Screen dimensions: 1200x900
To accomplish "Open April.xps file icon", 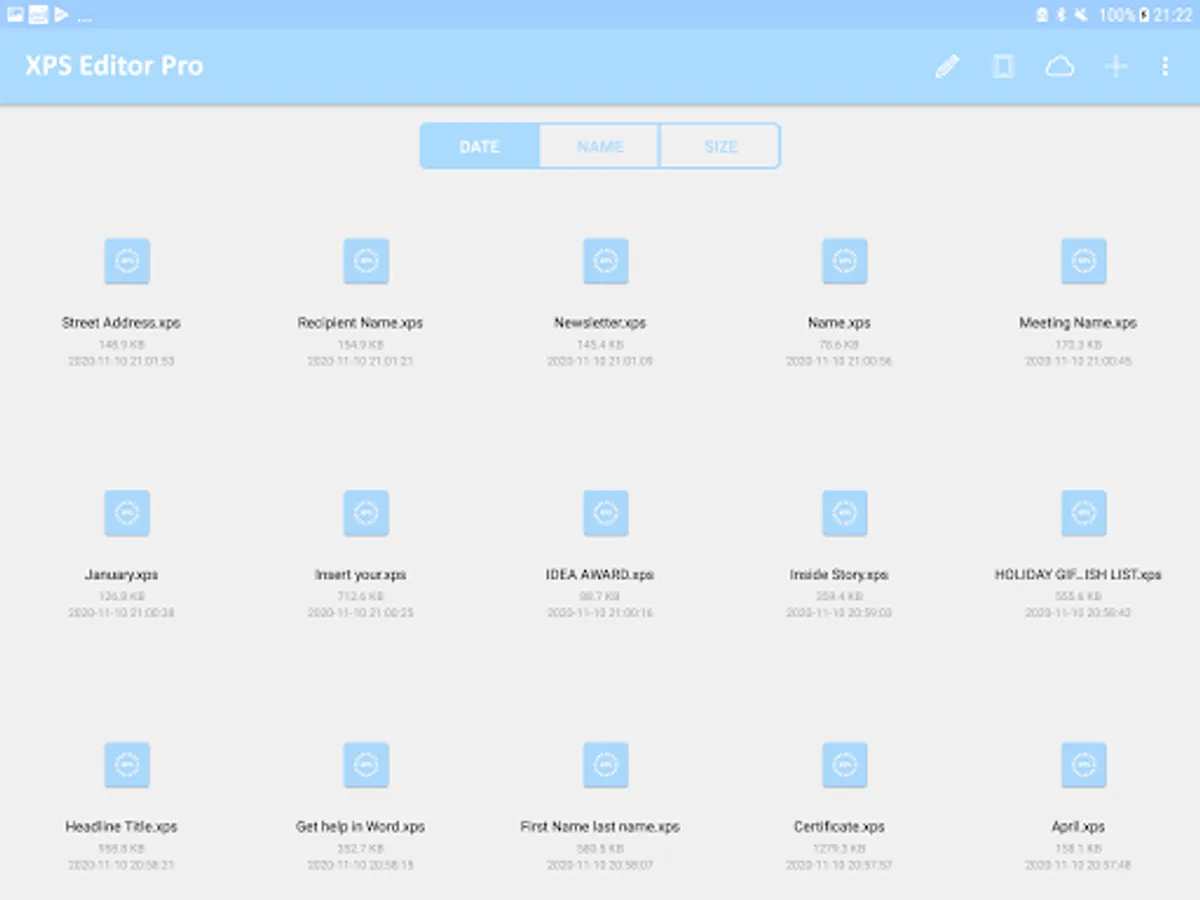I will click(1084, 765).
